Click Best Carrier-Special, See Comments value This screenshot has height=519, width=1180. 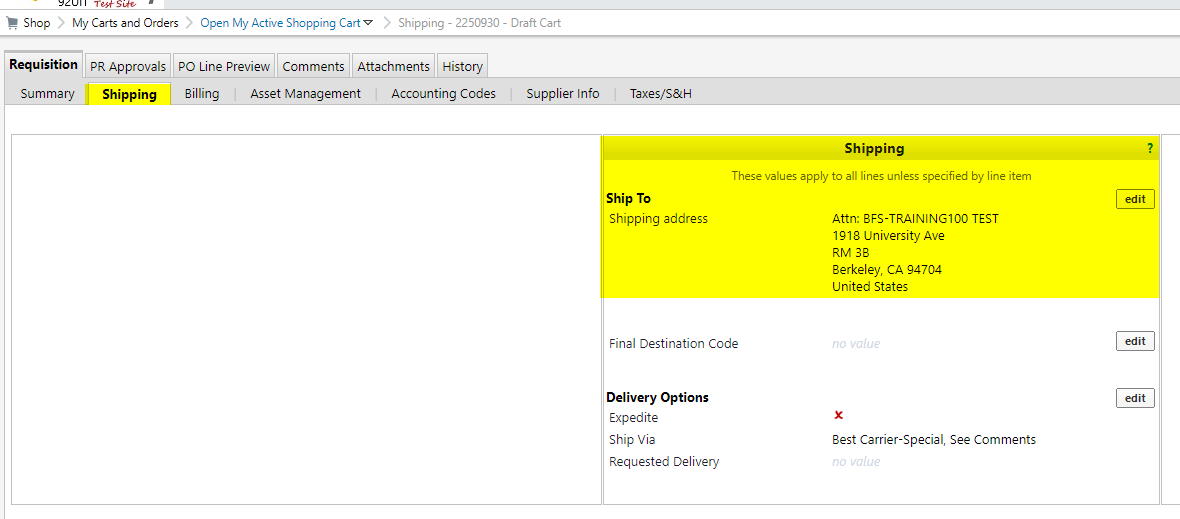(x=934, y=439)
